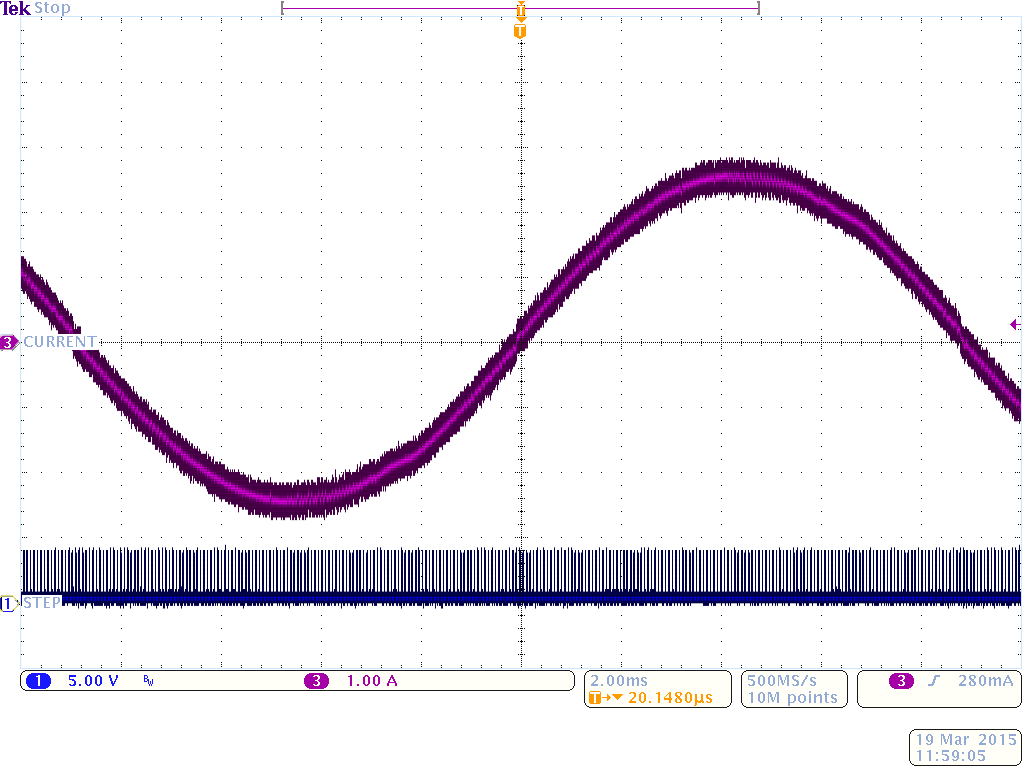Select the rising edge trigger slope icon
Image resolution: width=1024 pixels, height=768 pixels.
tap(933, 681)
